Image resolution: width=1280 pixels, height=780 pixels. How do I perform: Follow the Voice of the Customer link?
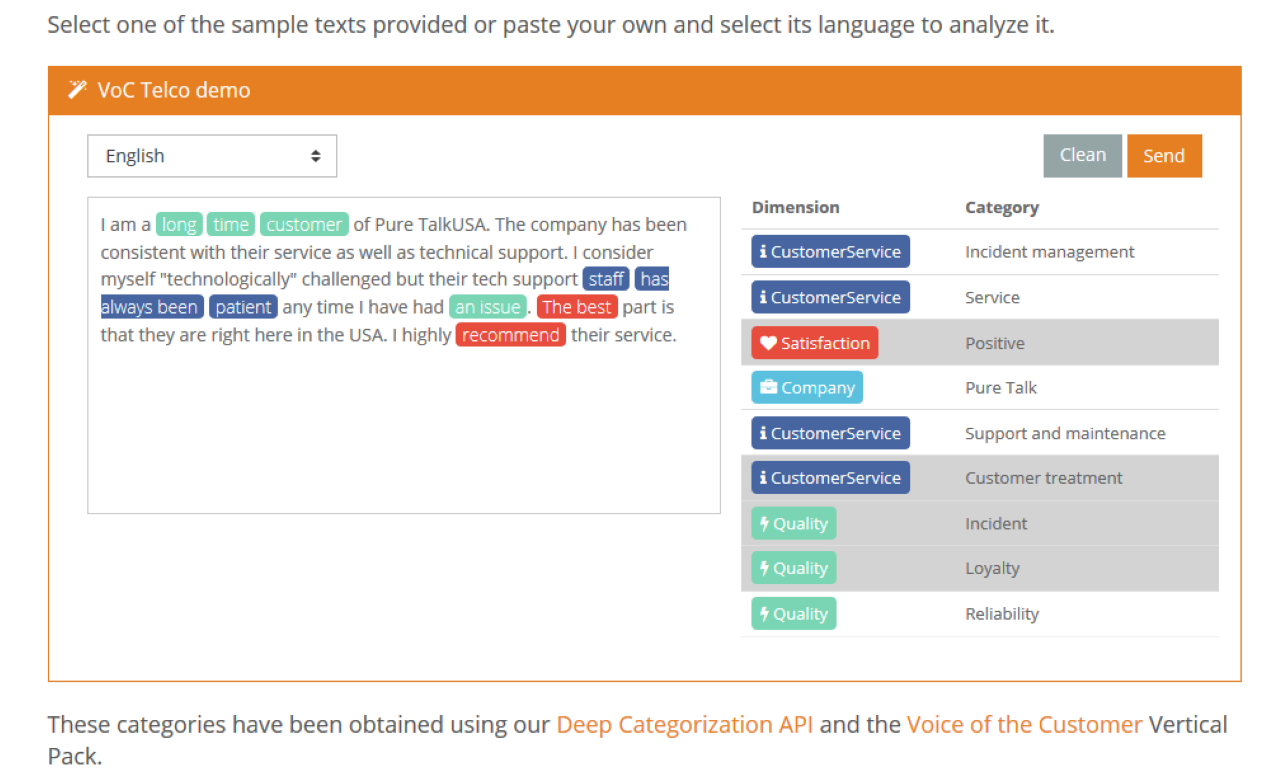pyautogui.click(x=1024, y=724)
